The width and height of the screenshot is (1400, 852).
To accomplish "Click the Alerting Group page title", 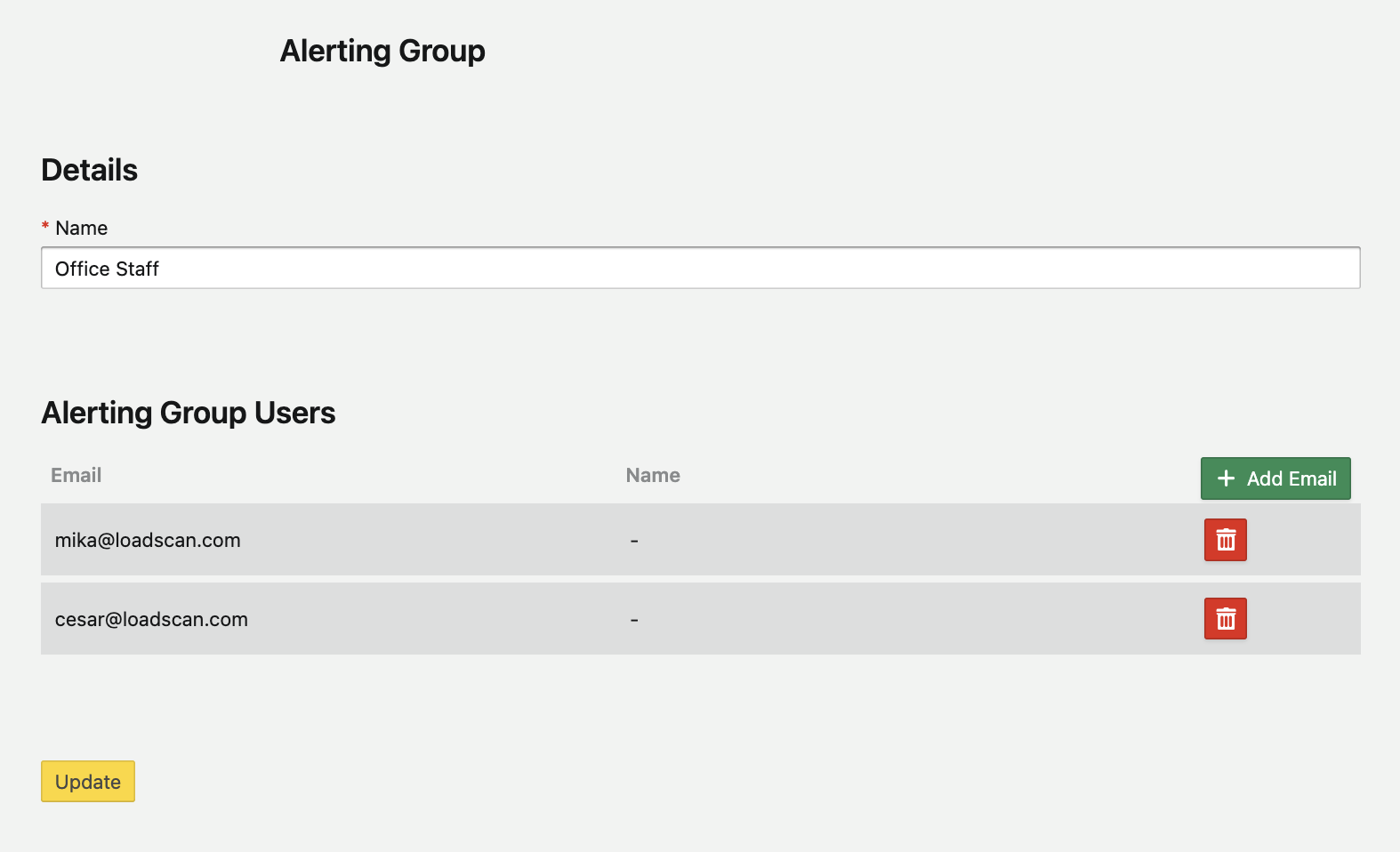I will [382, 52].
